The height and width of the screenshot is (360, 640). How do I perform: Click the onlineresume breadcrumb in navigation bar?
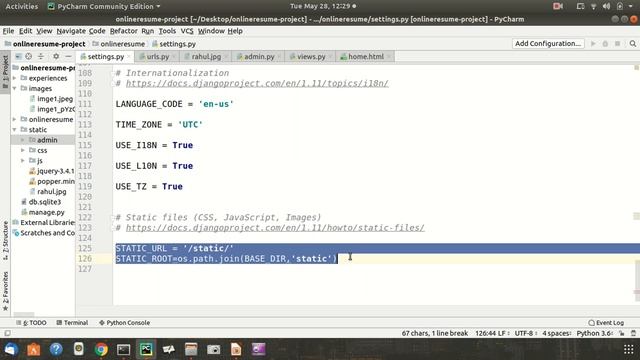[118, 44]
